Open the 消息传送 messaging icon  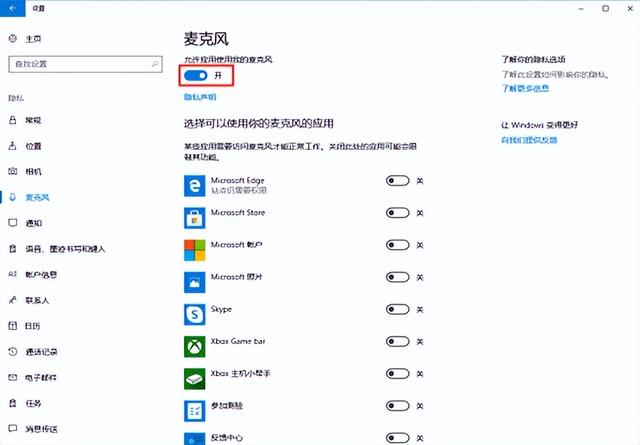pyautogui.click(x=13, y=429)
